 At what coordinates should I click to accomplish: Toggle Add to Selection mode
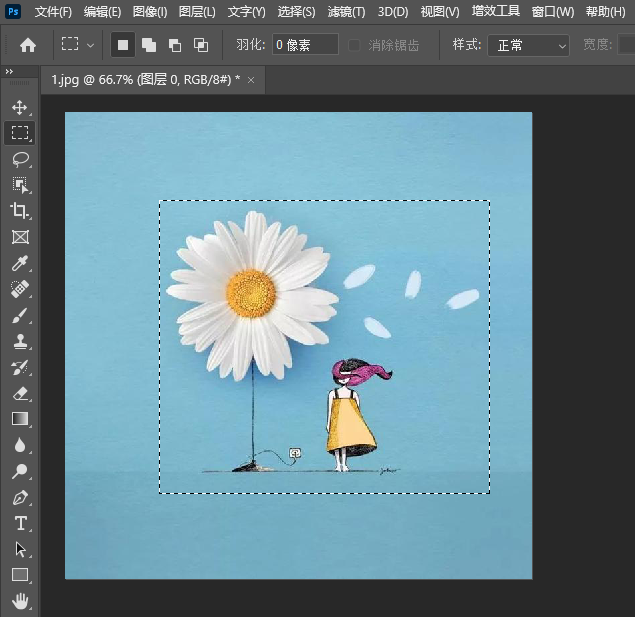click(x=149, y=45)
